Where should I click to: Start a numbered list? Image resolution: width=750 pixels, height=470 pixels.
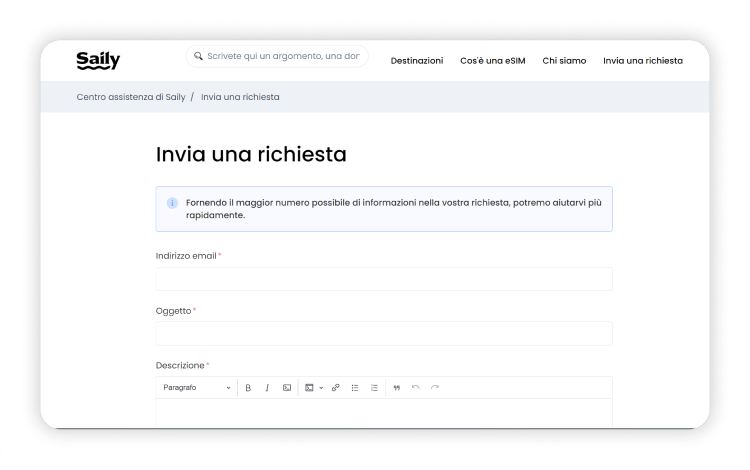click(374, 387)
